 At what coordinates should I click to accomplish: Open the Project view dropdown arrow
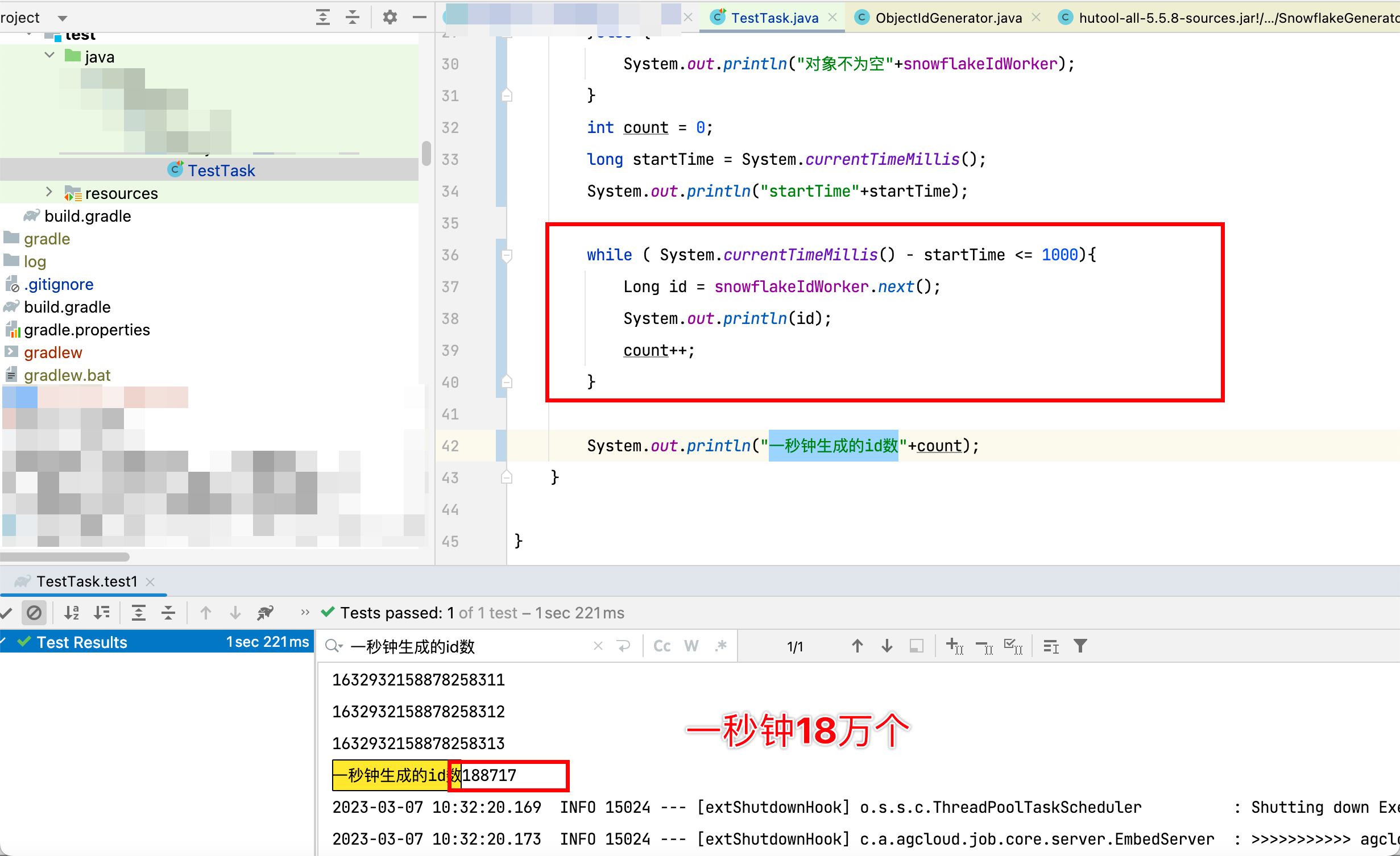63,18
